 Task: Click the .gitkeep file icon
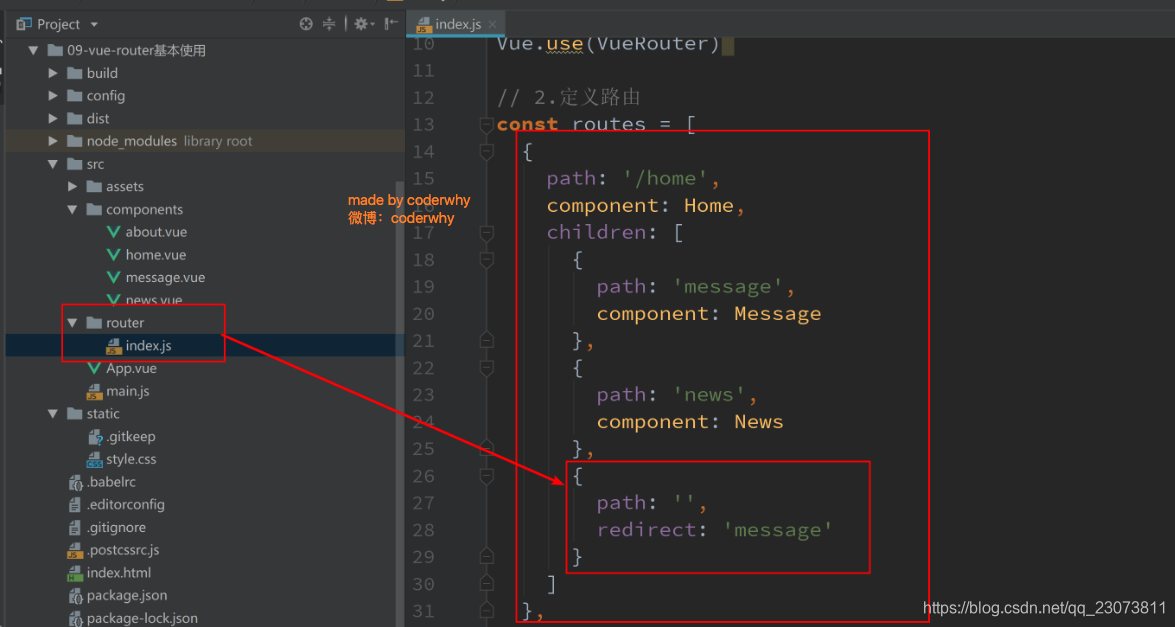[94, 437]
